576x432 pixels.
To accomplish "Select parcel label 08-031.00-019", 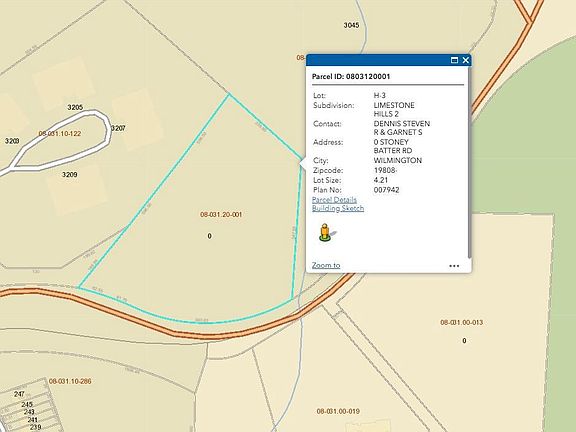I will pyautogui.click(x=338, y=411).
